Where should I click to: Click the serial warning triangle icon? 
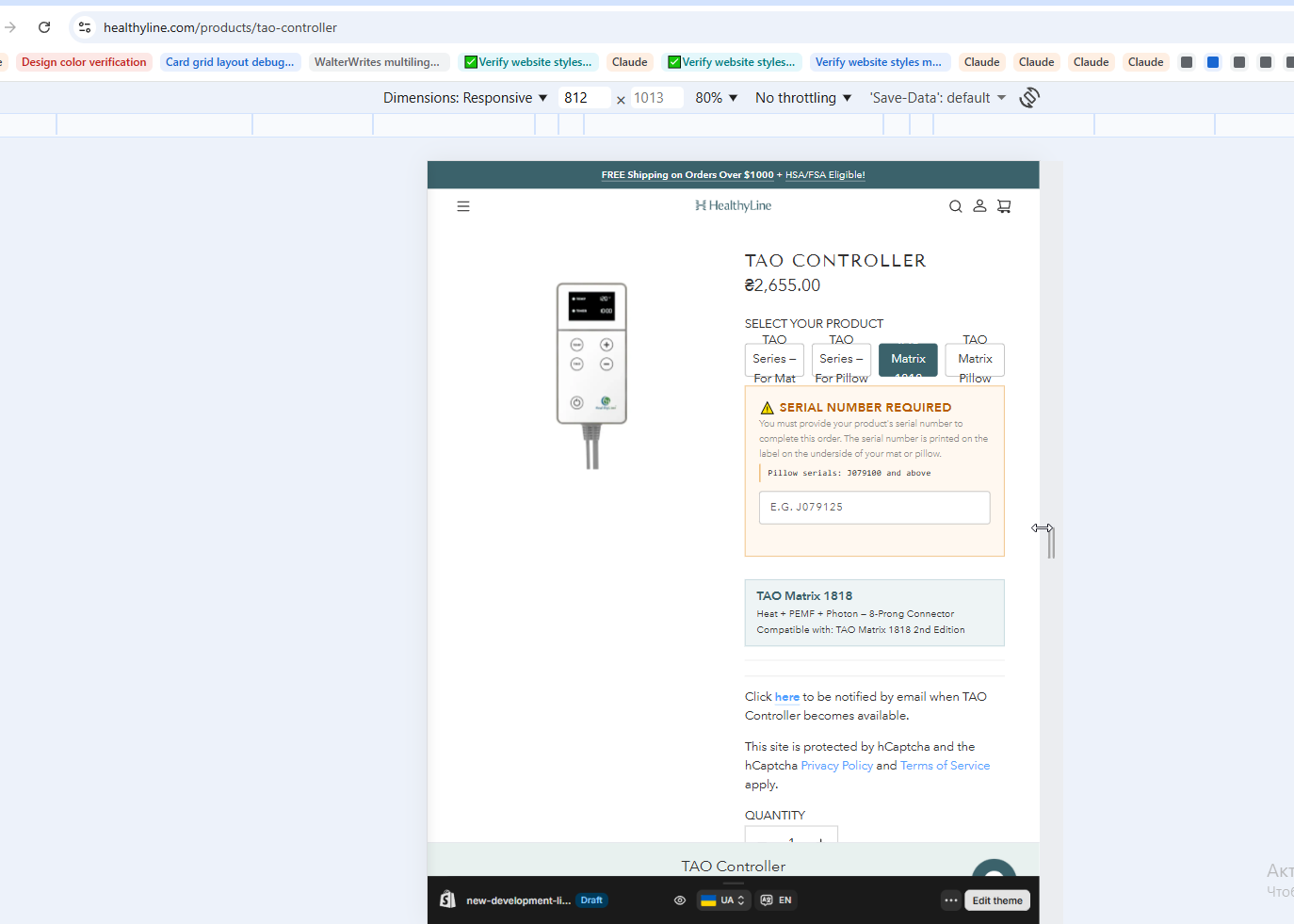point(767,408)
